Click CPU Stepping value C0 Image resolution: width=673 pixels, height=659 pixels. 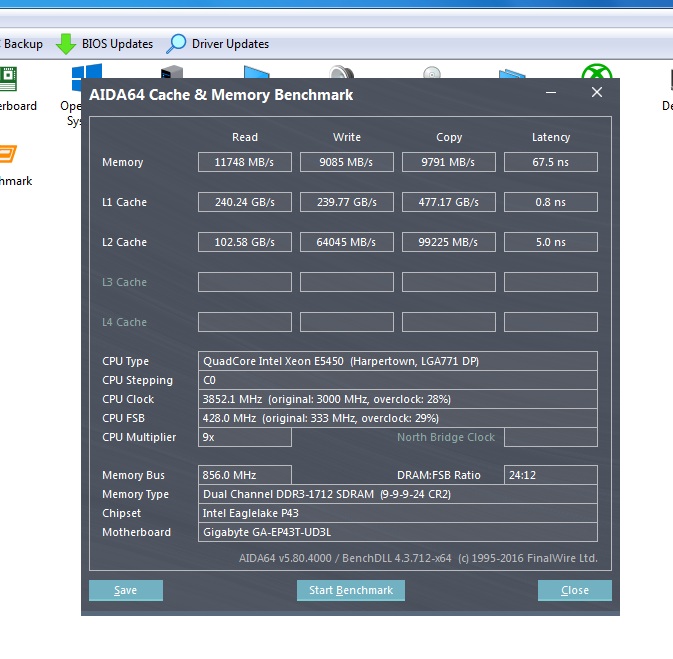coord(397,380)
